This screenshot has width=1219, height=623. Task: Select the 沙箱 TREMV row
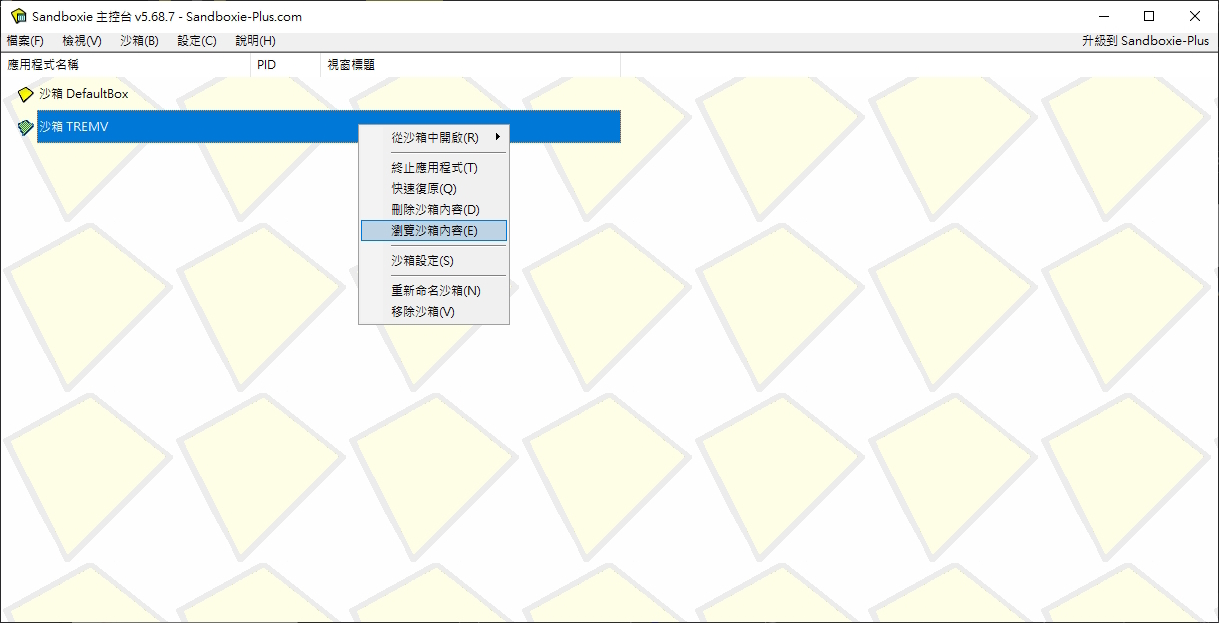coord(329,127)
